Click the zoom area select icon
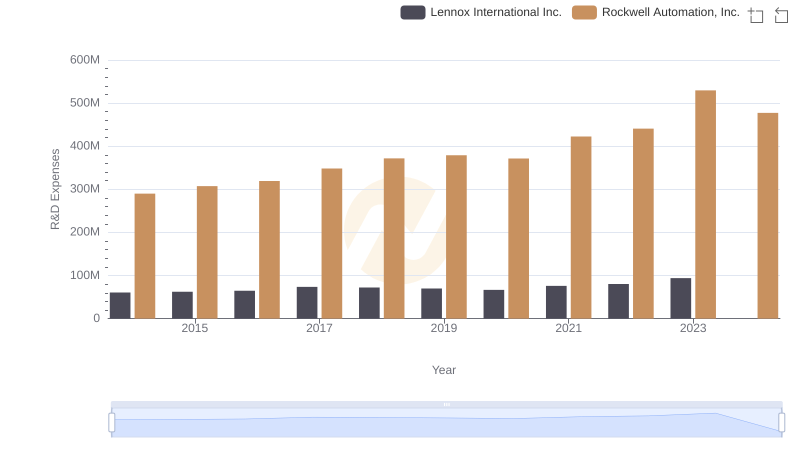The width and height of the screenshot is (800, 461). [x=756, y=15]
